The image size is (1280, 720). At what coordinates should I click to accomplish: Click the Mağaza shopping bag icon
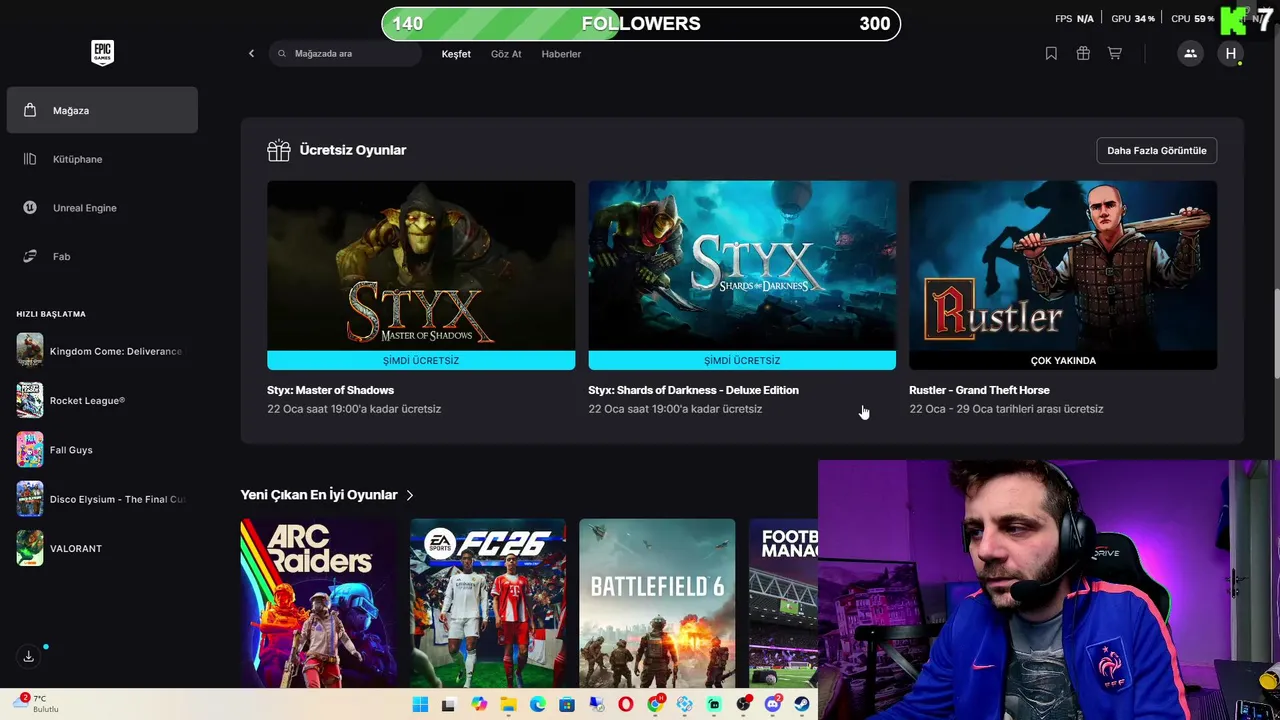[x=30, y=110]
